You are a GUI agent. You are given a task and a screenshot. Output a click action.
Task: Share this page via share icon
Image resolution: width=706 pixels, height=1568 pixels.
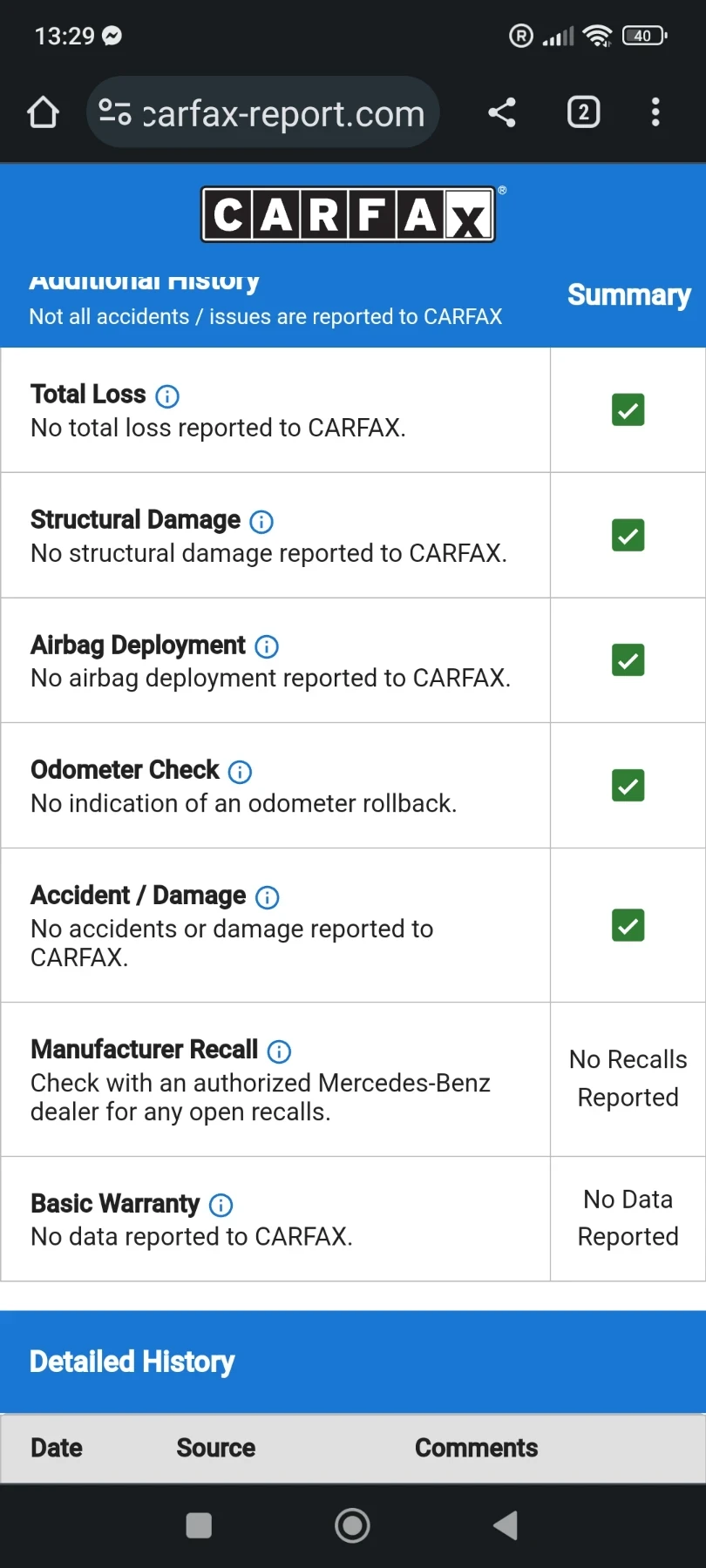[x=502, y=112]
